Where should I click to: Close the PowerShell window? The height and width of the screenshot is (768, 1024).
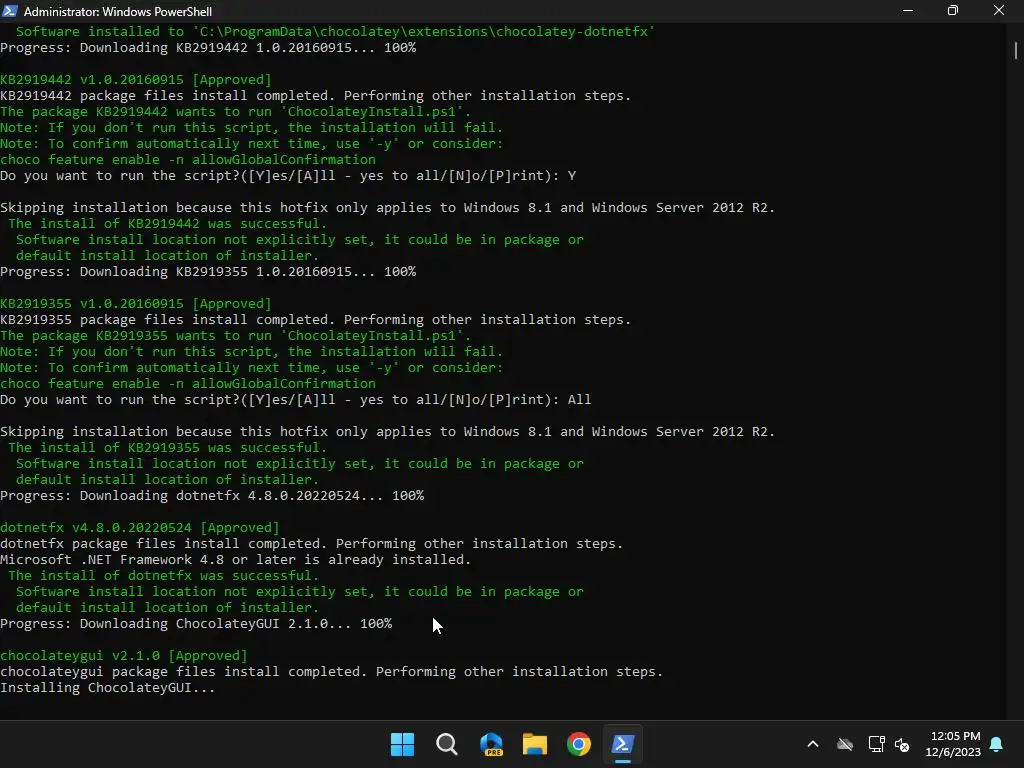[x=999, y=10]
